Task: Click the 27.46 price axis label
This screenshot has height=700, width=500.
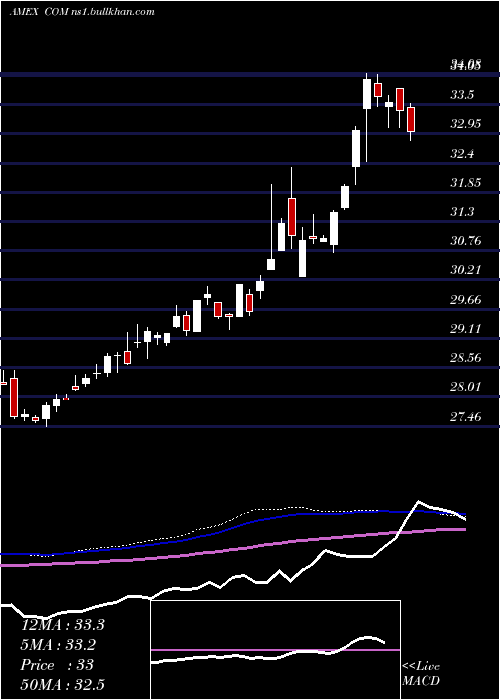Action: 466,417
